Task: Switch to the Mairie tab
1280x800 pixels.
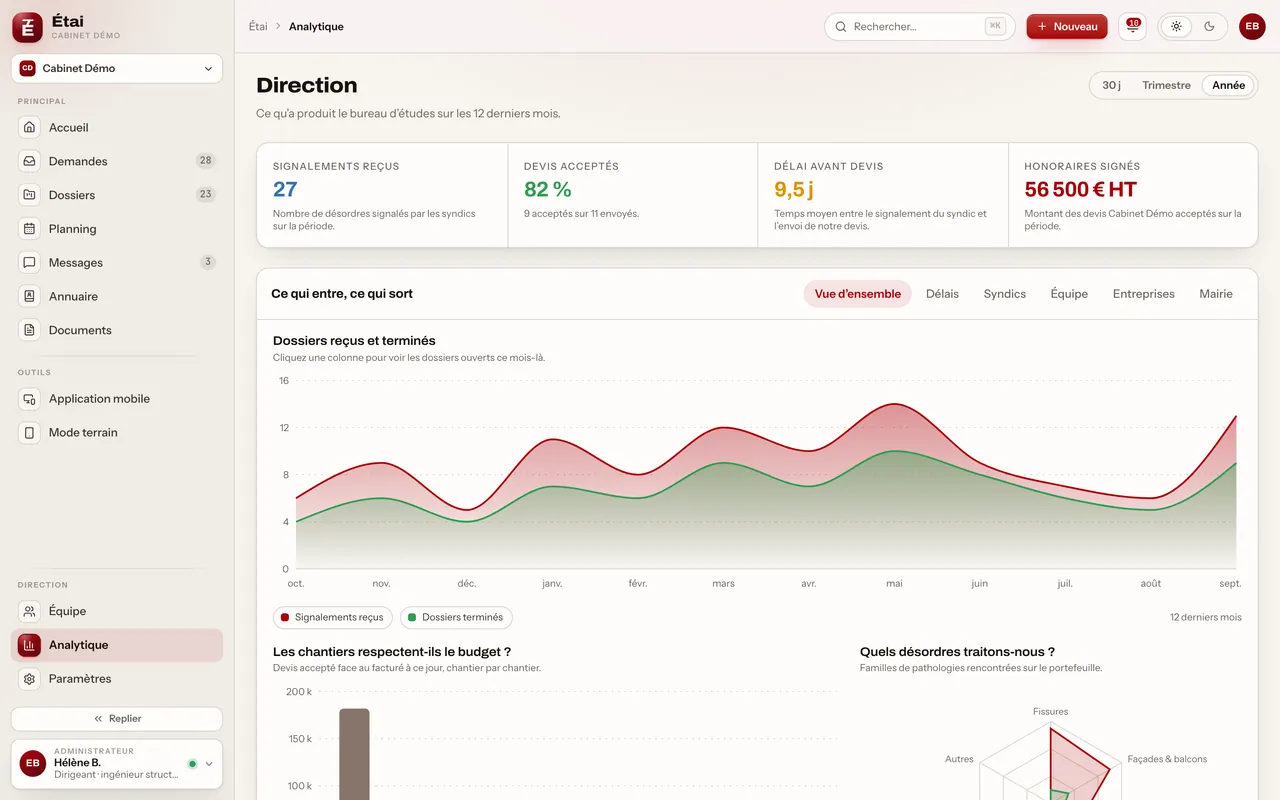Action: [1216, 294]
